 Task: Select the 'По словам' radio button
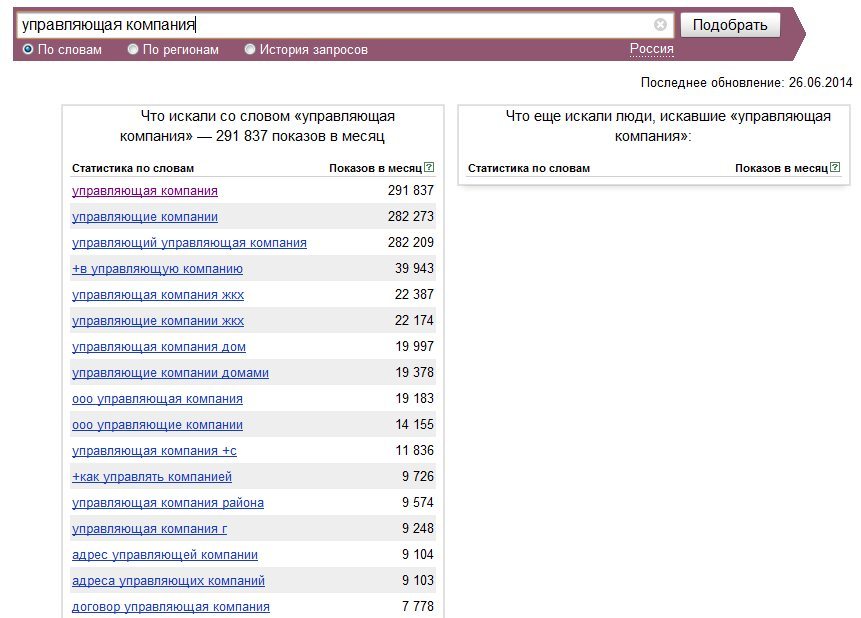[27, 49]
